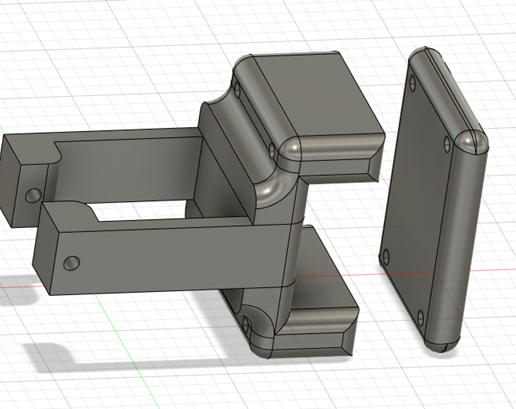
Task: Select the flat top face of the upper block
Action: [317, 95]
